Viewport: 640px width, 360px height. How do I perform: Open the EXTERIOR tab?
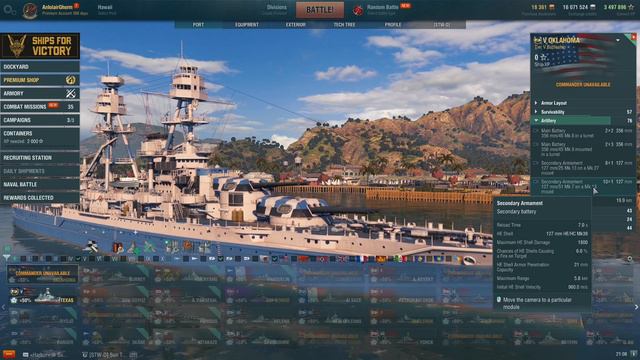(296, 25)
